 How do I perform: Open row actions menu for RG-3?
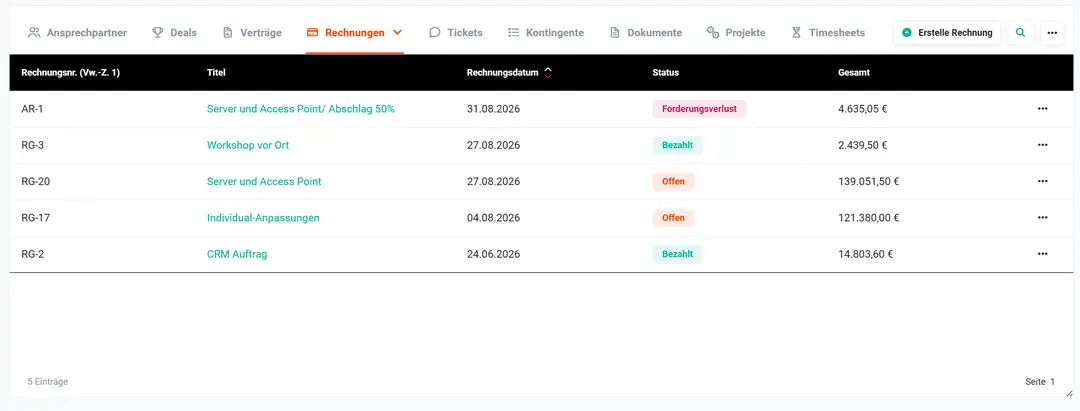tap(1042, 145)
